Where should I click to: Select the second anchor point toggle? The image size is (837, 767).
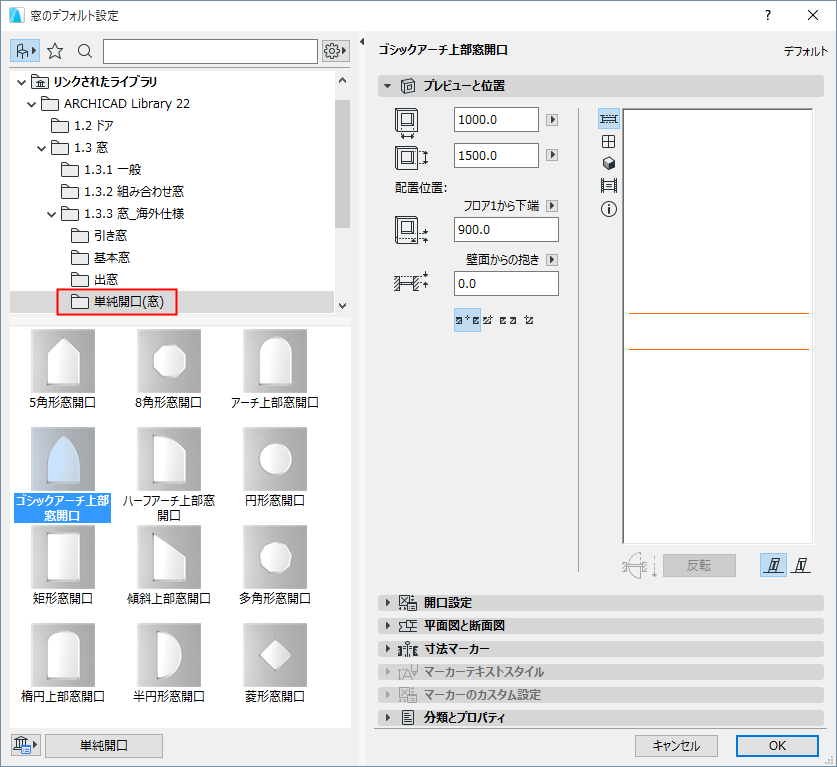(488, 320)
